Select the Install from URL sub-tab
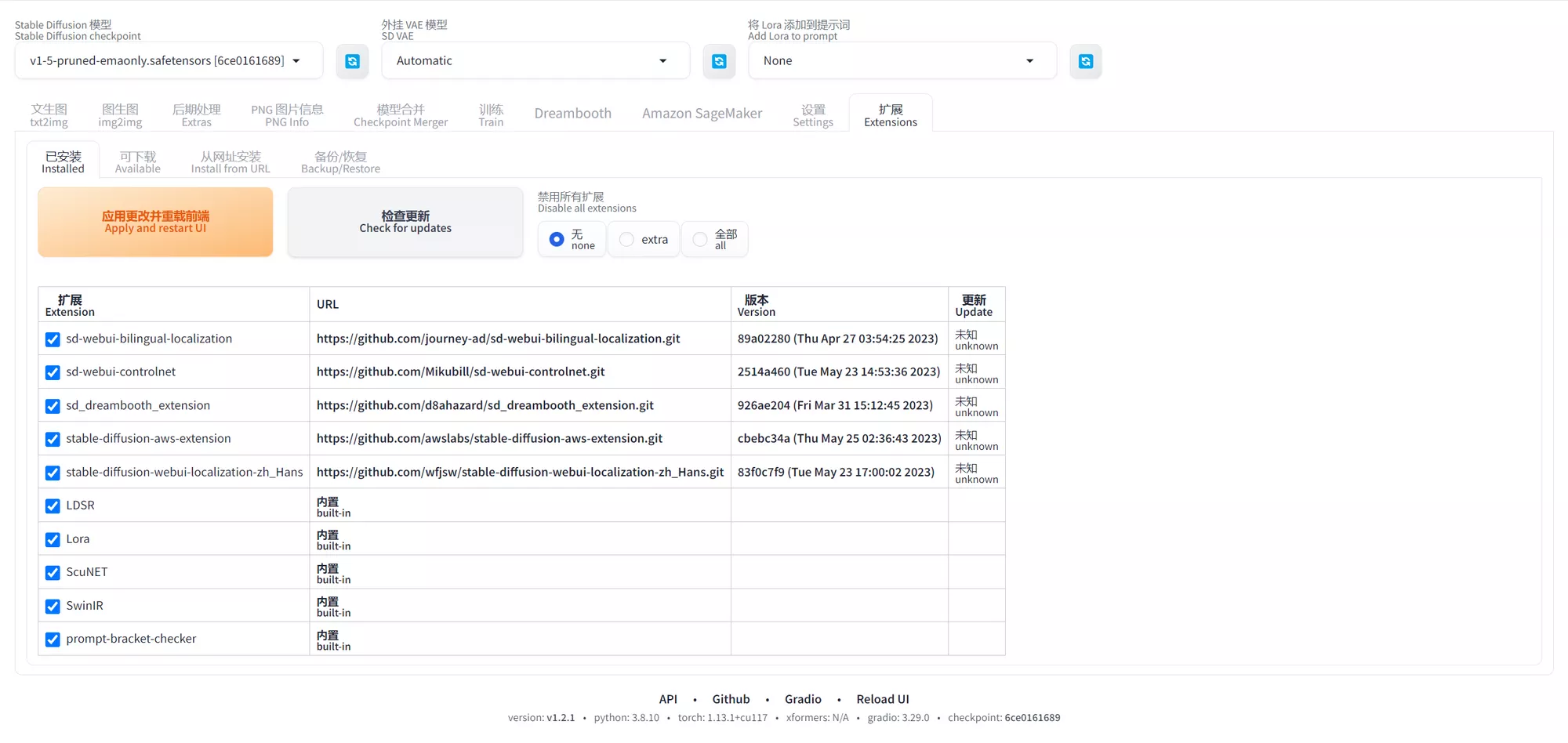The height and width of the screenshot is (743, 1568). (230, 162)
